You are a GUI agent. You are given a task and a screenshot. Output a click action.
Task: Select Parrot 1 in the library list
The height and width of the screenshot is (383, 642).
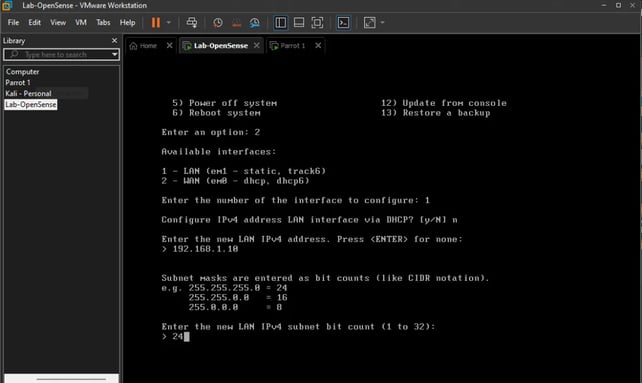pyautogui.click(x=18, y=83)
